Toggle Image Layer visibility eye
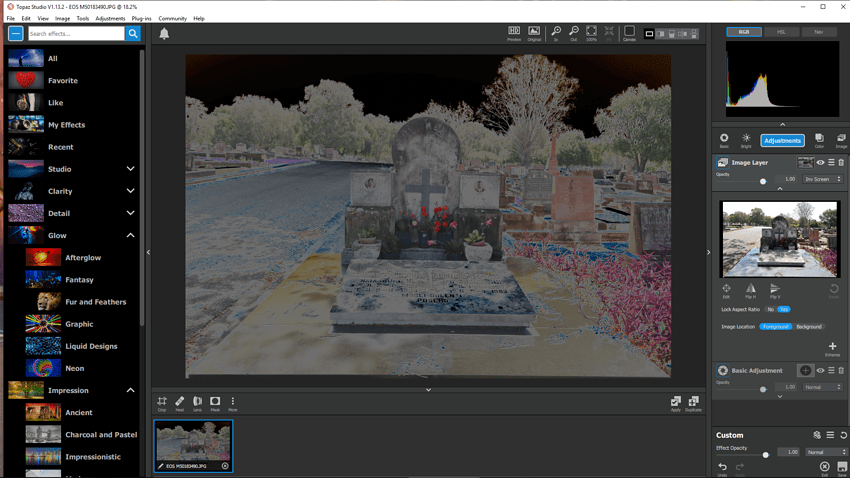This screenshot has height=478, width=850. (821, 162)
